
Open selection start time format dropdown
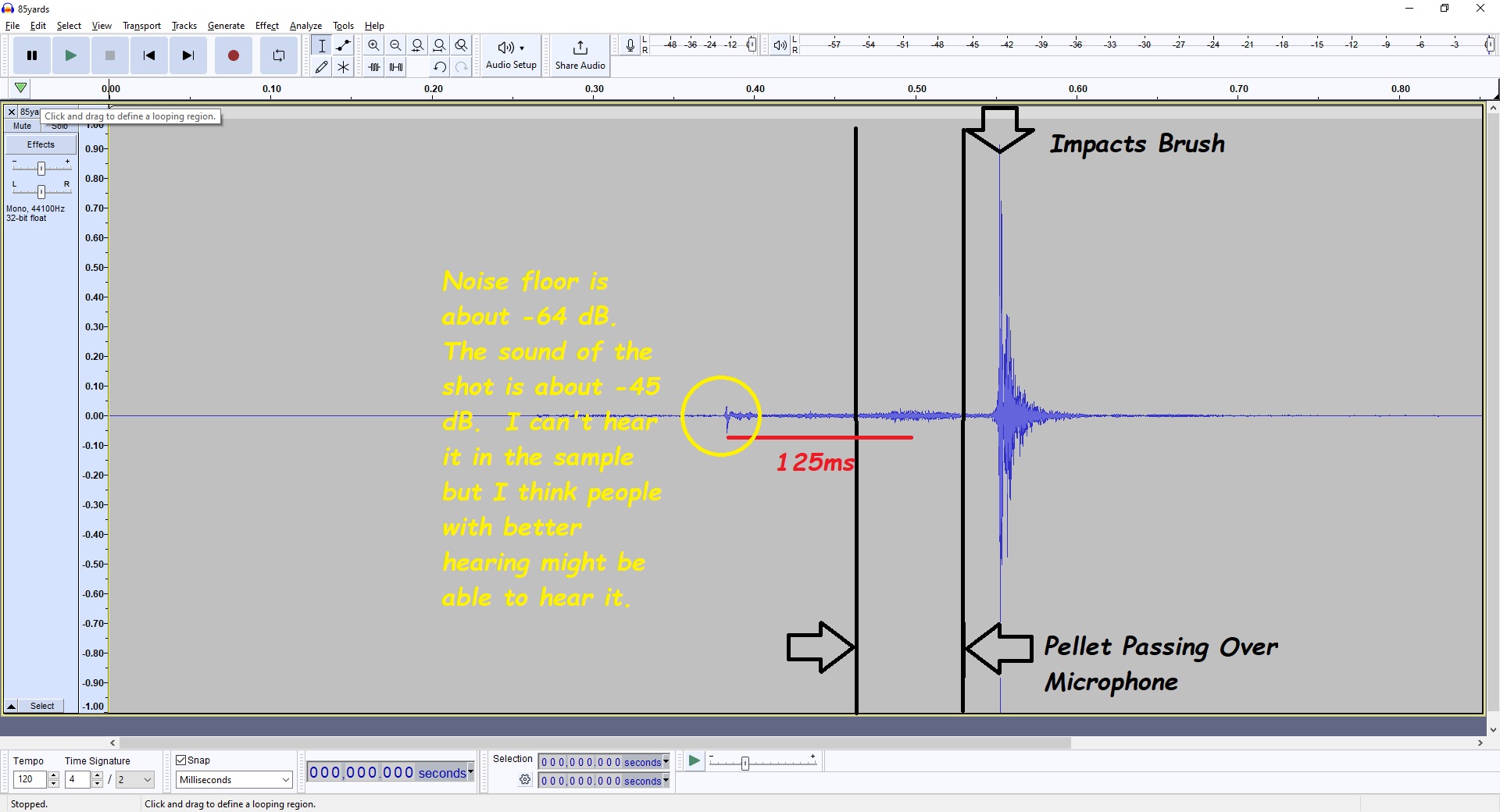(x=666, y=762)
